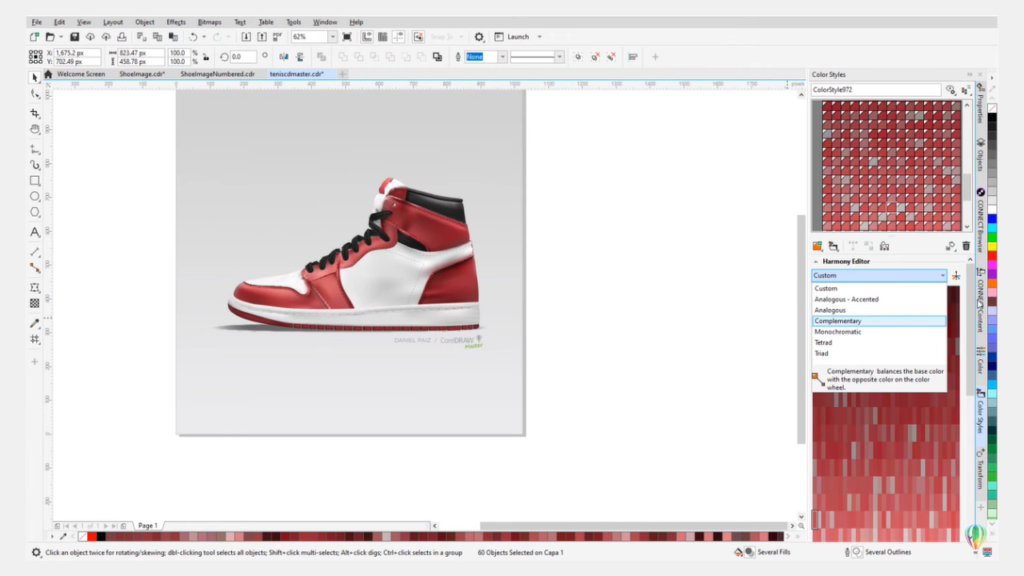Click the ColorStyle972 name field
Screen dimensions: 1024x576
tap(876, 90)
